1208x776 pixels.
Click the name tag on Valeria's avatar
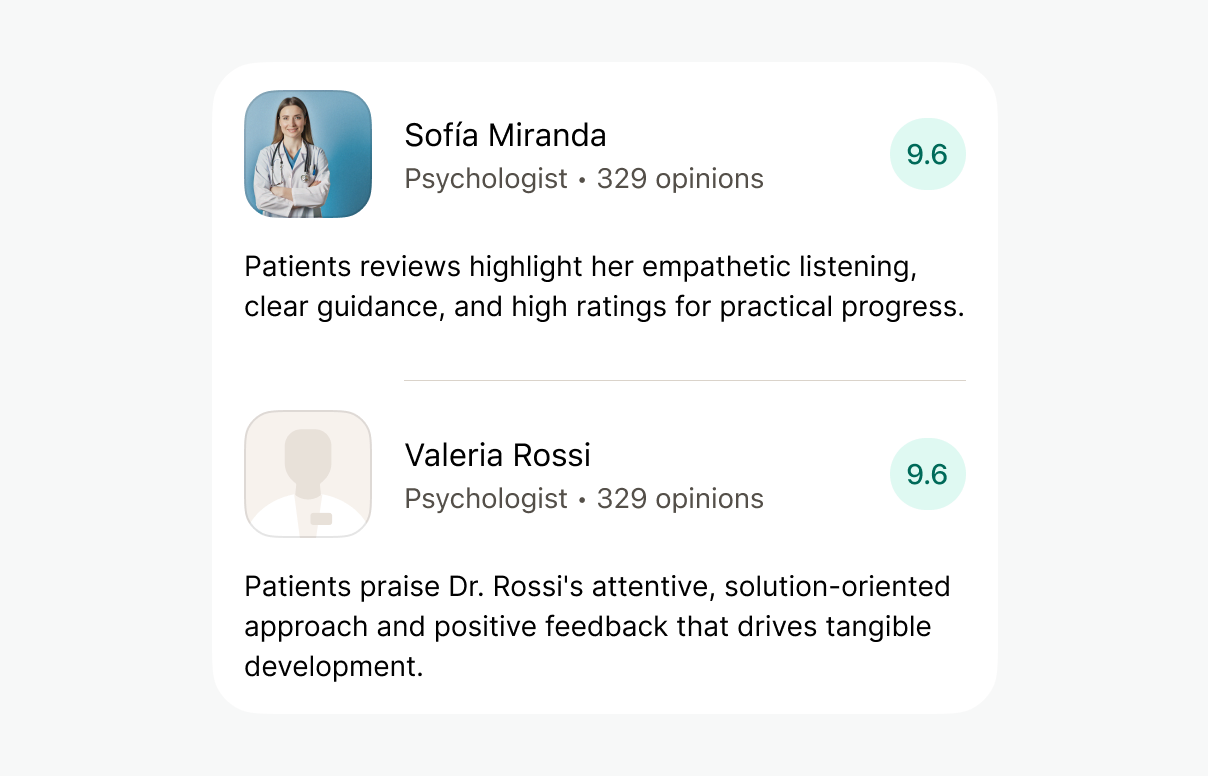point(321,519)
